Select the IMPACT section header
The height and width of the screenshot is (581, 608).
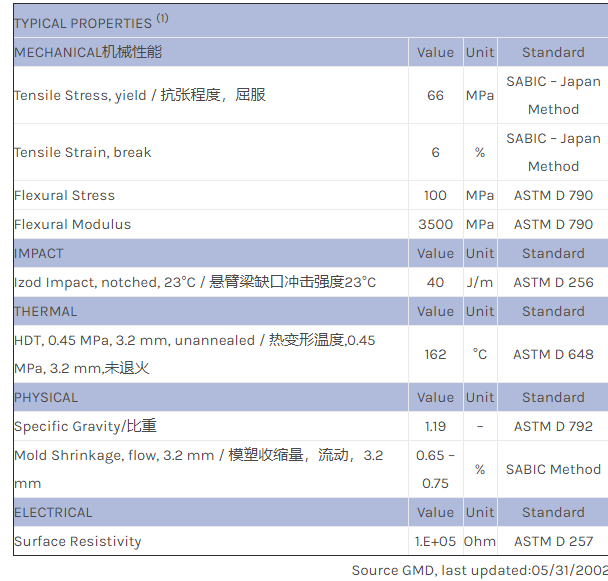point(39,253)
